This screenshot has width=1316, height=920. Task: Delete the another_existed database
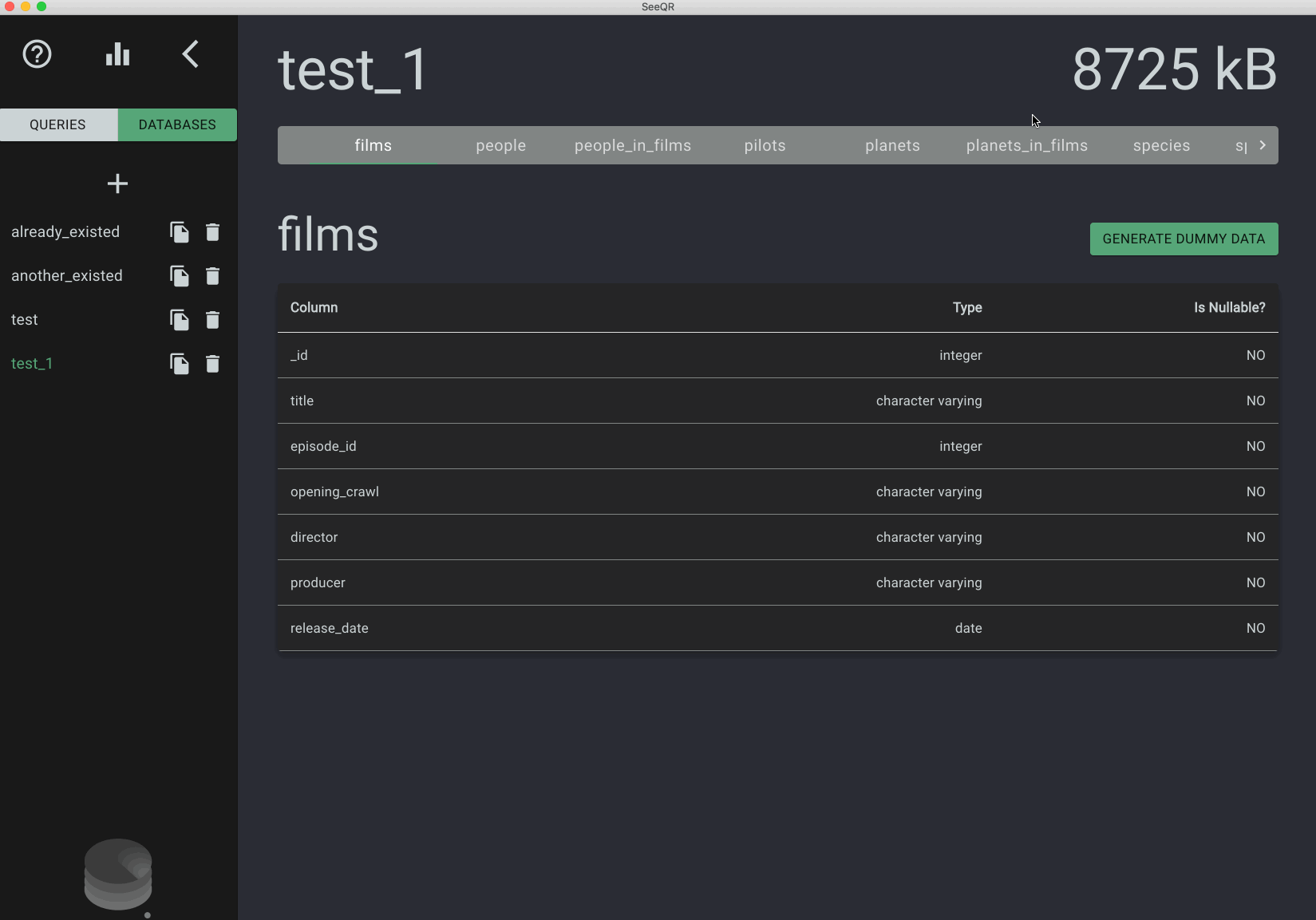pos(212,276)
